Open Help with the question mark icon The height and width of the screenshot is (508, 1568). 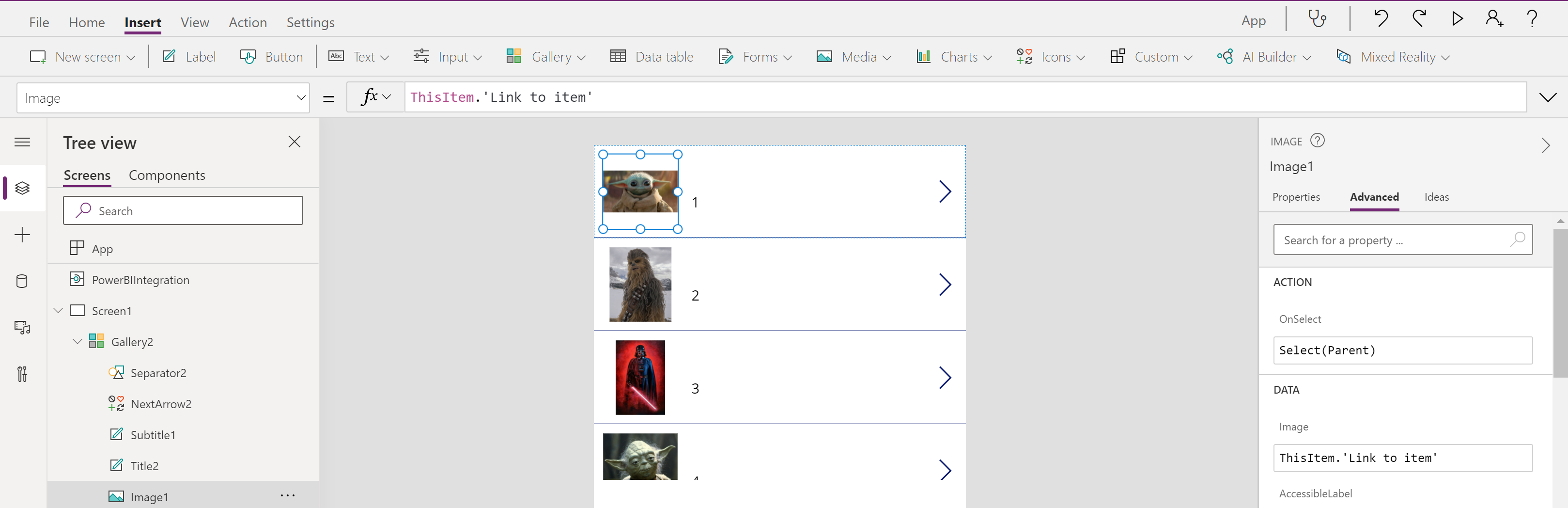click(x=1533, y=19)
